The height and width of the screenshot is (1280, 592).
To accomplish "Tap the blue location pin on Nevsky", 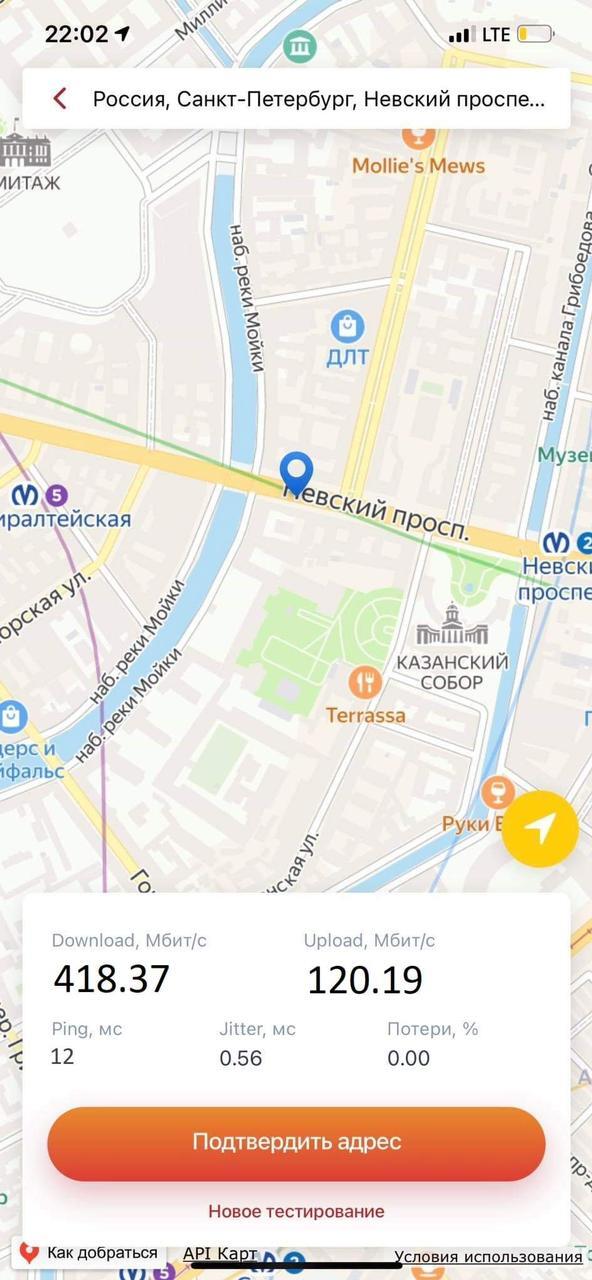I will (x=296, y=474).
